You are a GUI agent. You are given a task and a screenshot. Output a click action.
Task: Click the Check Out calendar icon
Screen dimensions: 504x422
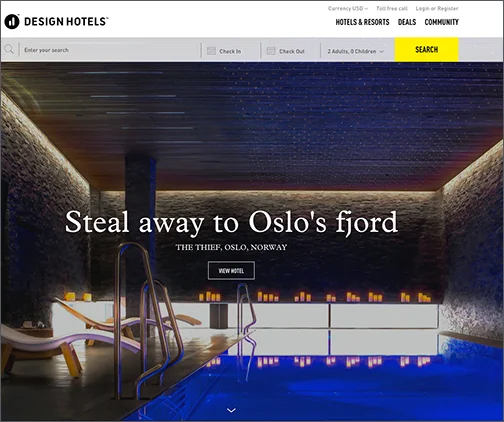(x=271, y=51)
